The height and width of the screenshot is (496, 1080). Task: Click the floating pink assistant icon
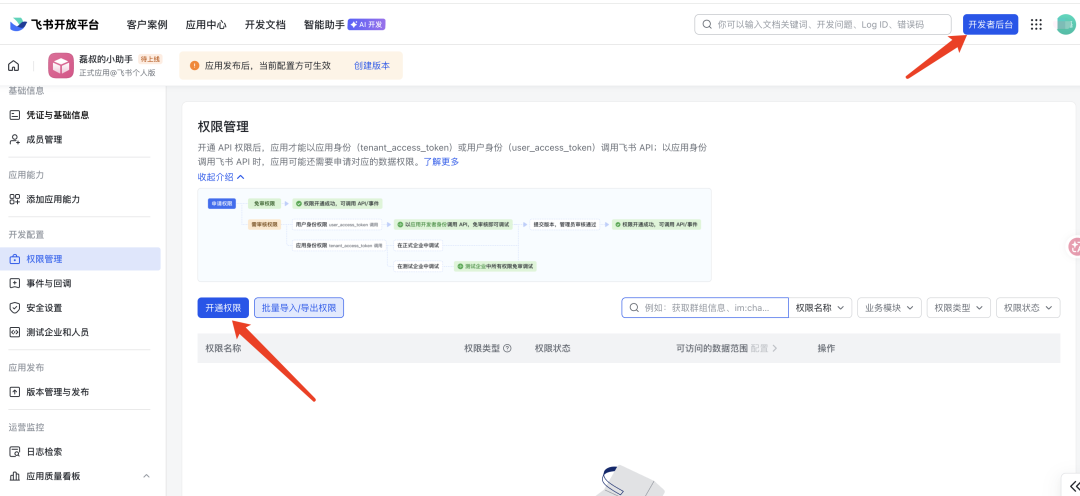[x=1073, y=246]
